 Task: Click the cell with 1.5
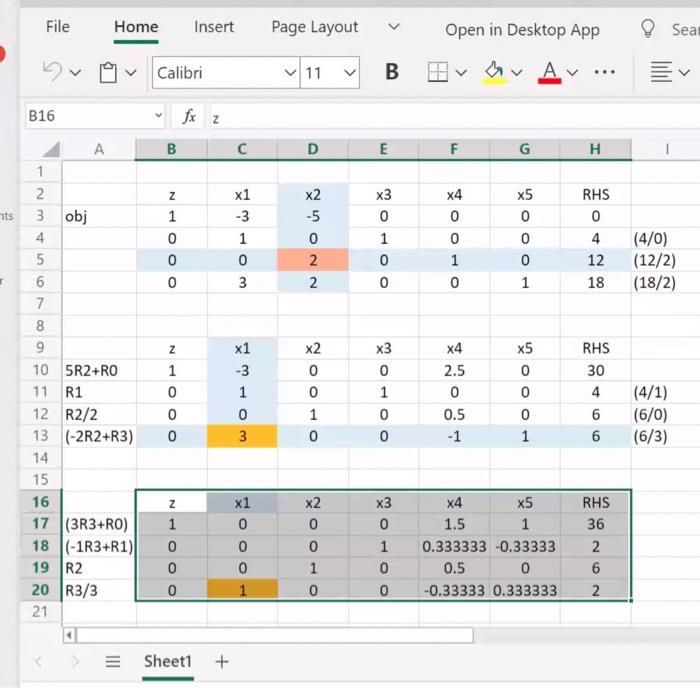[454, 523]
